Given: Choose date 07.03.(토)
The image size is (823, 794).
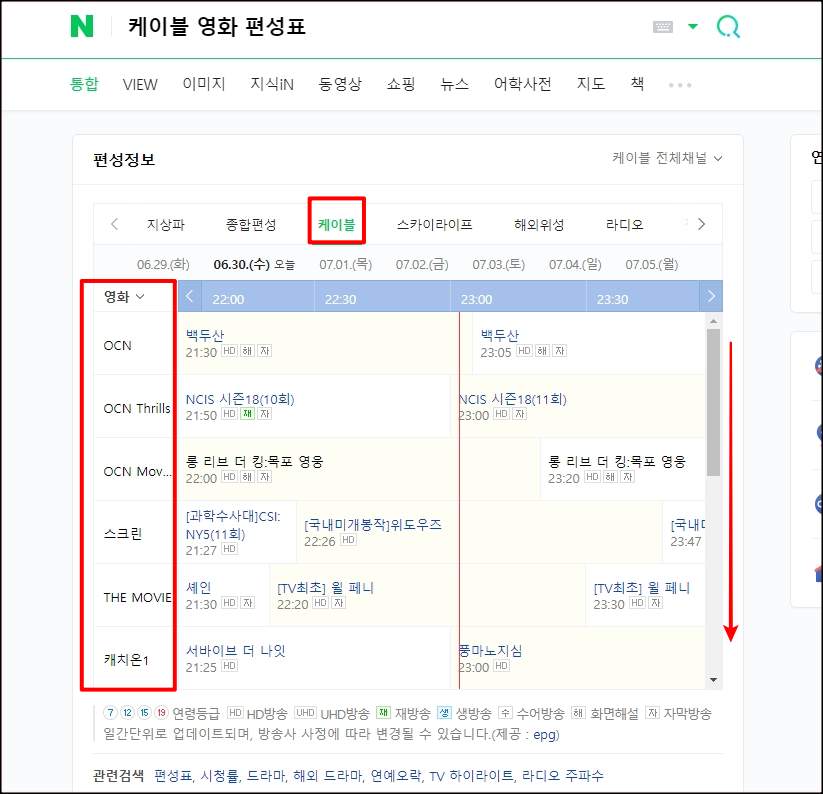Looking at the screenshot, I should pos(499,264).
